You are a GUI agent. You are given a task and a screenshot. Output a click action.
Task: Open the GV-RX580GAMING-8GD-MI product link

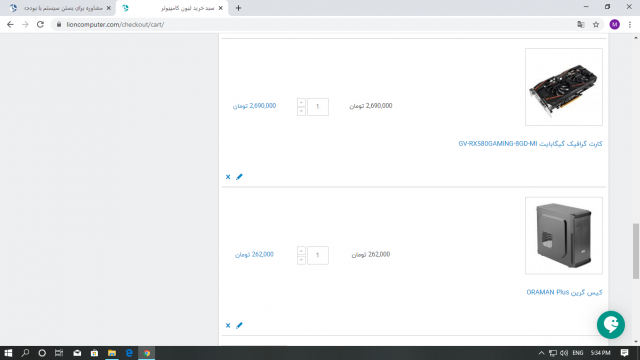530,144
